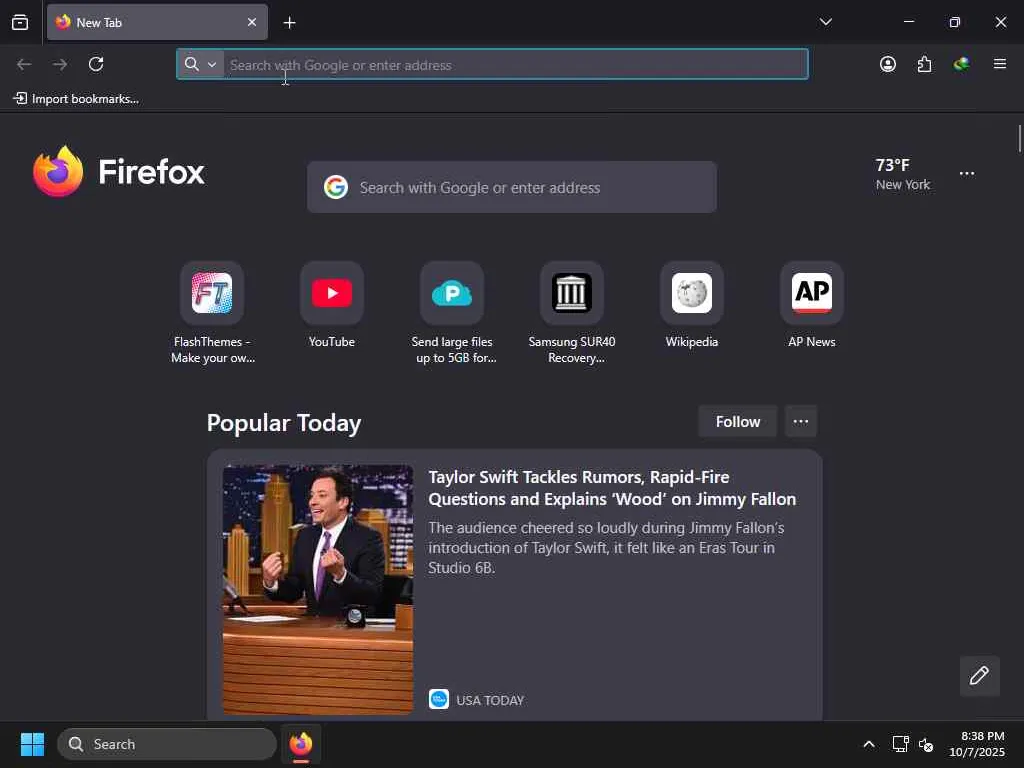This screenshot has width=1024, height=768.
Task: Open the Taylor Swift Tackles Rumors headline
Action: coord(612,488)
